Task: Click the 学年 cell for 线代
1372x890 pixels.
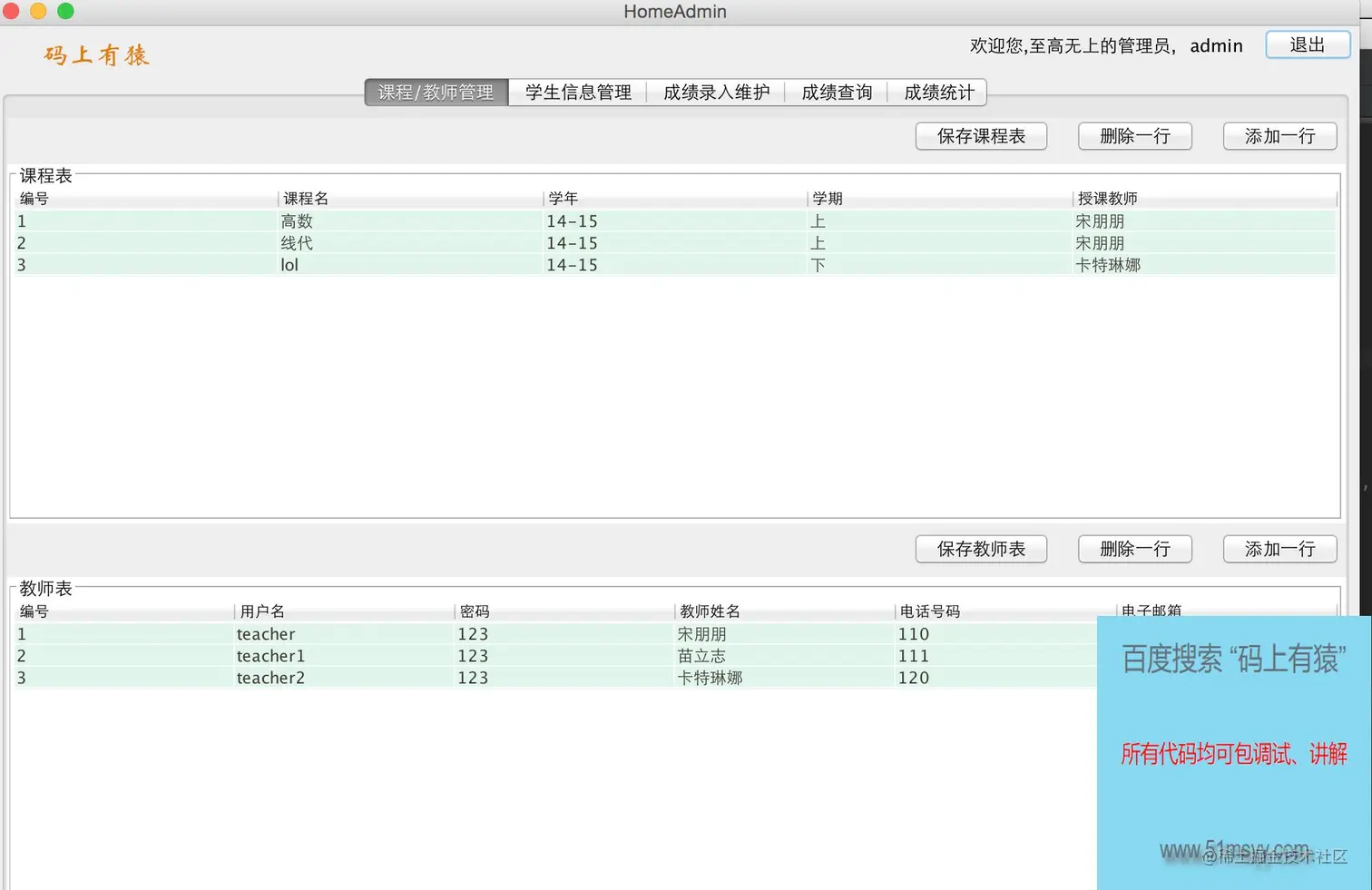Action: point(675,243)
